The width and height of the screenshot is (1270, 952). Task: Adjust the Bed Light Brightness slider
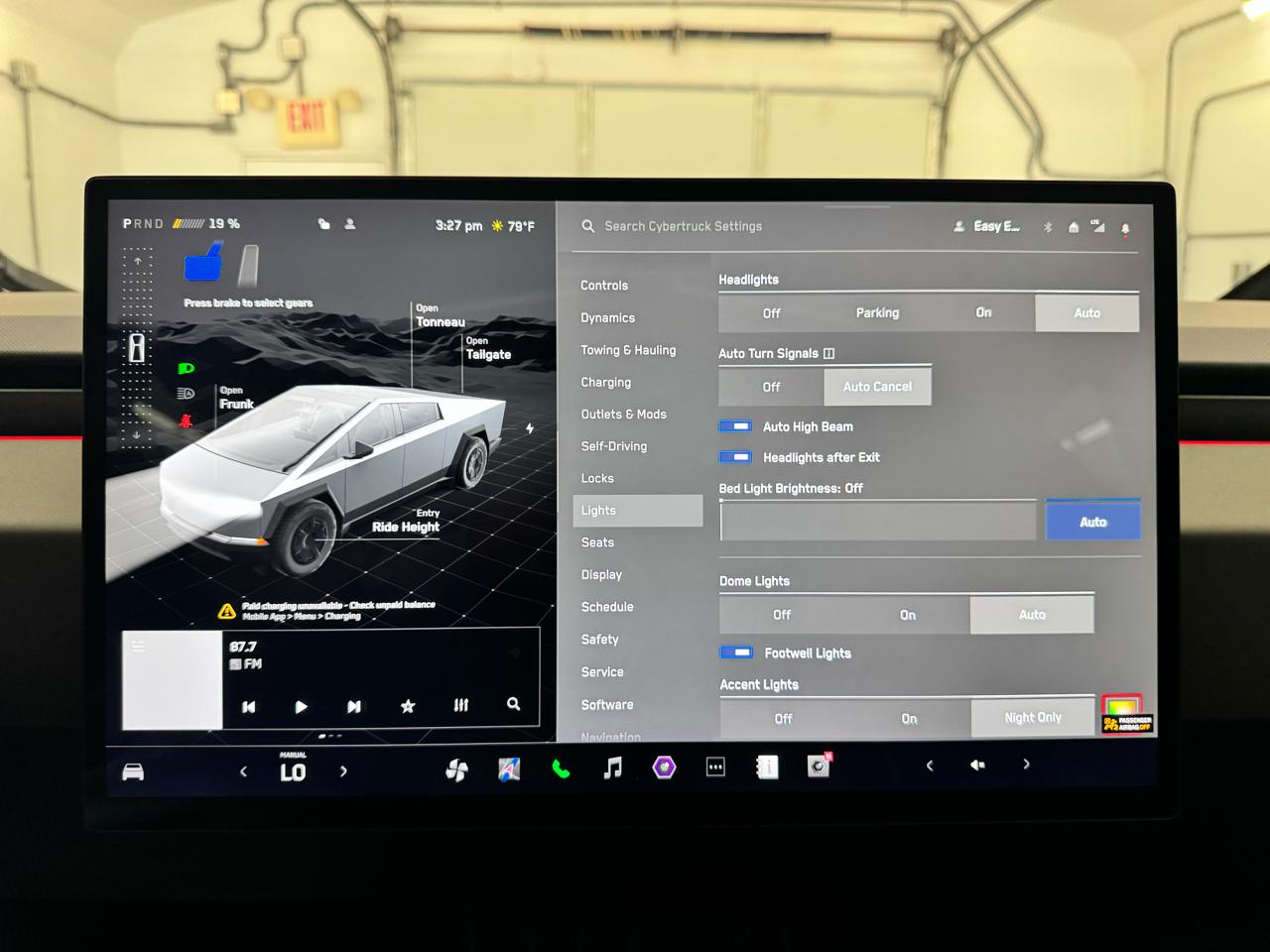pos(878,522)
